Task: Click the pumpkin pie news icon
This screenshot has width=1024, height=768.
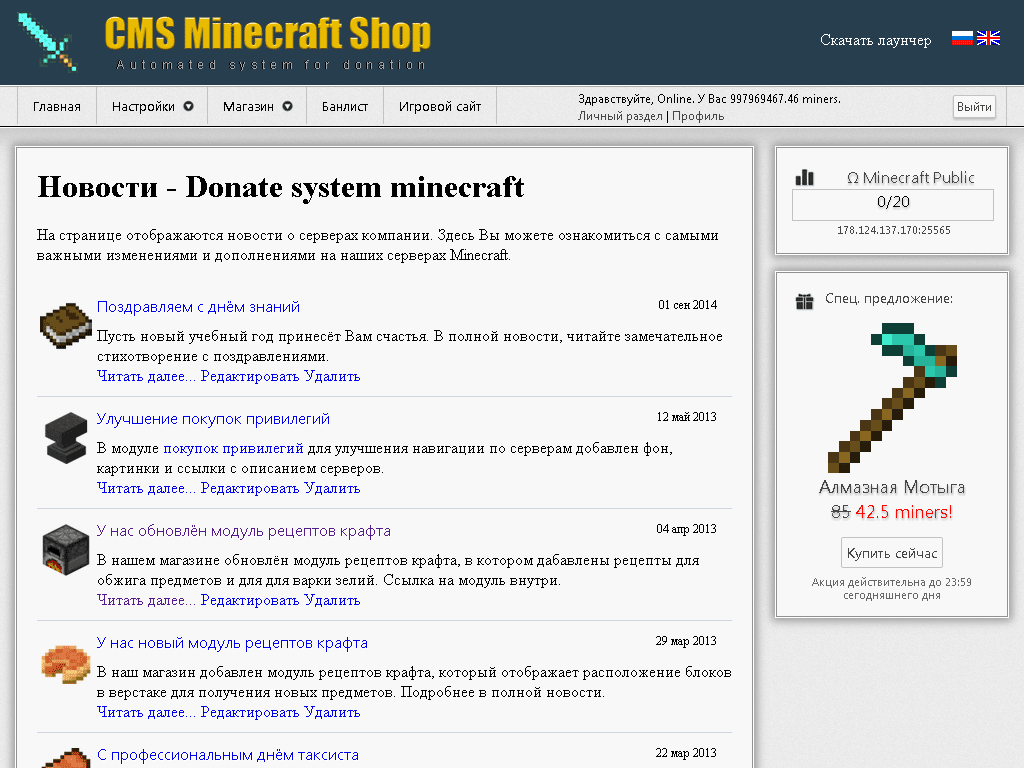Action: coord(65,662)
